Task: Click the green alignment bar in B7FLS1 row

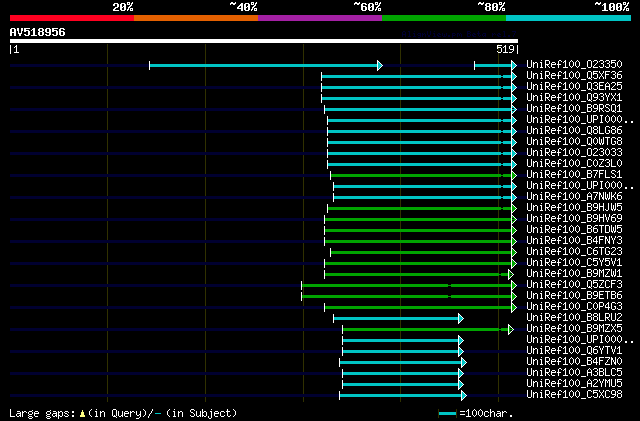Action: click(x=423, y=176)
